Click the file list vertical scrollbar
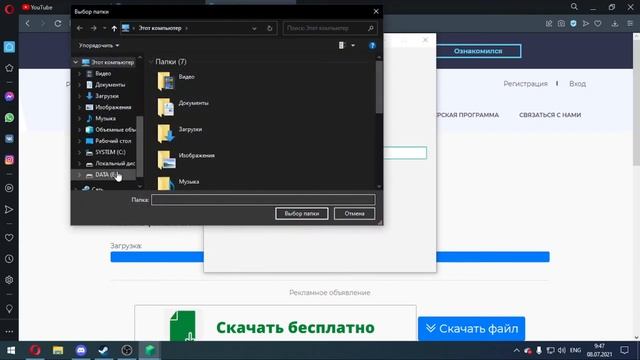Viewport: 640px width, 360px height. [x=379, y=87]
